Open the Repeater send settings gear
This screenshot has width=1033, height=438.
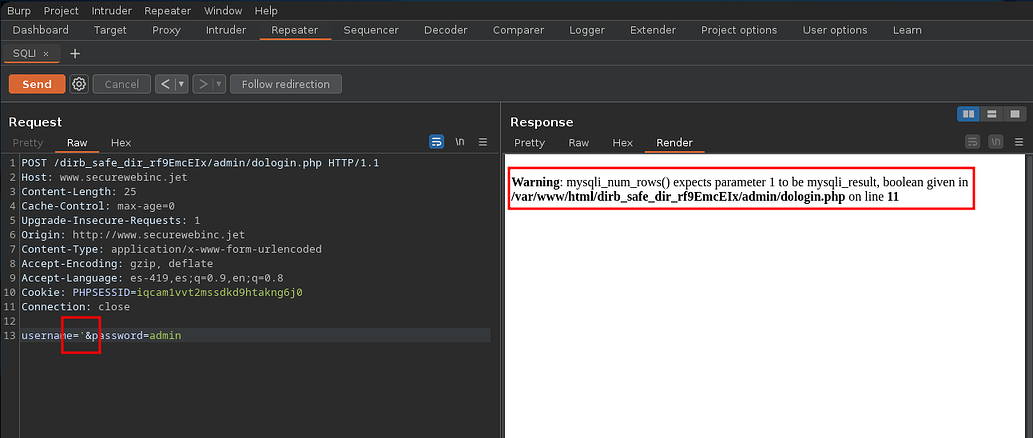click(x=79, y=84)
